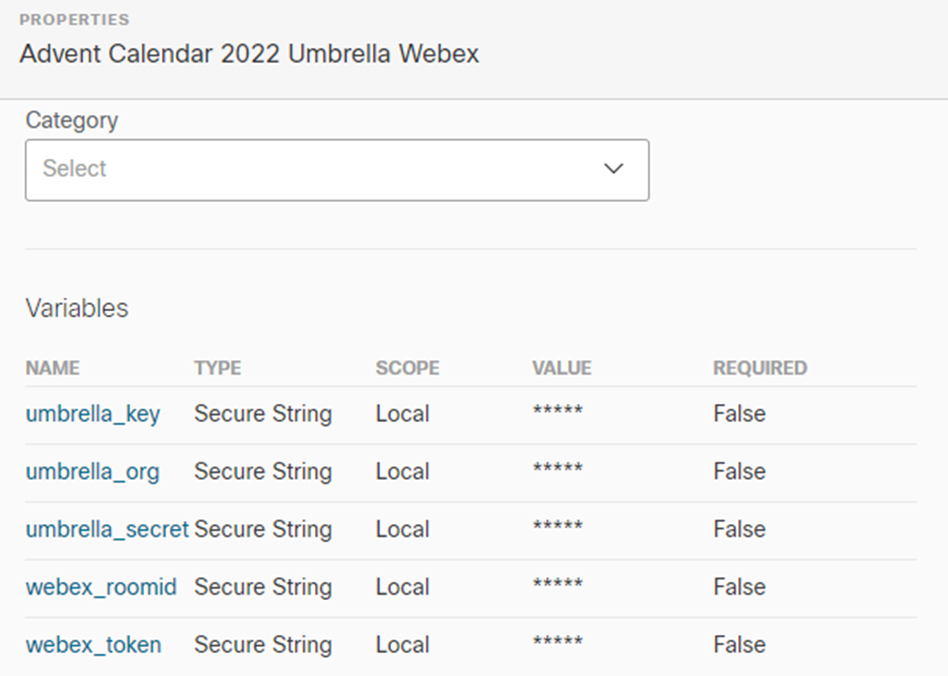Click the Variables section heading
This screenshot has width=948, height=676.
(77, 308)
